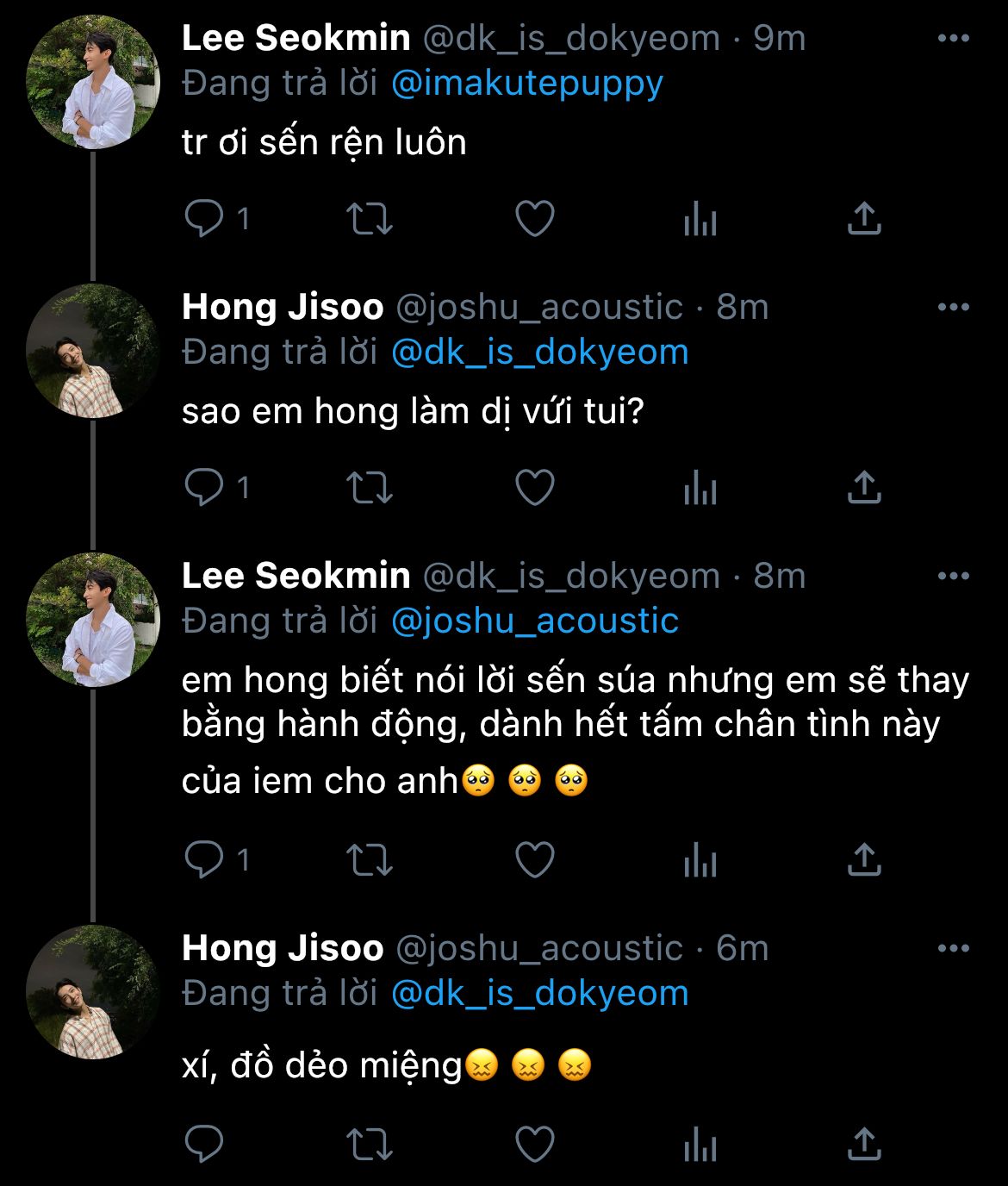Open more options on the 9m tweet
Screen dimensions: 1008x1186
[x=953, y=39]
